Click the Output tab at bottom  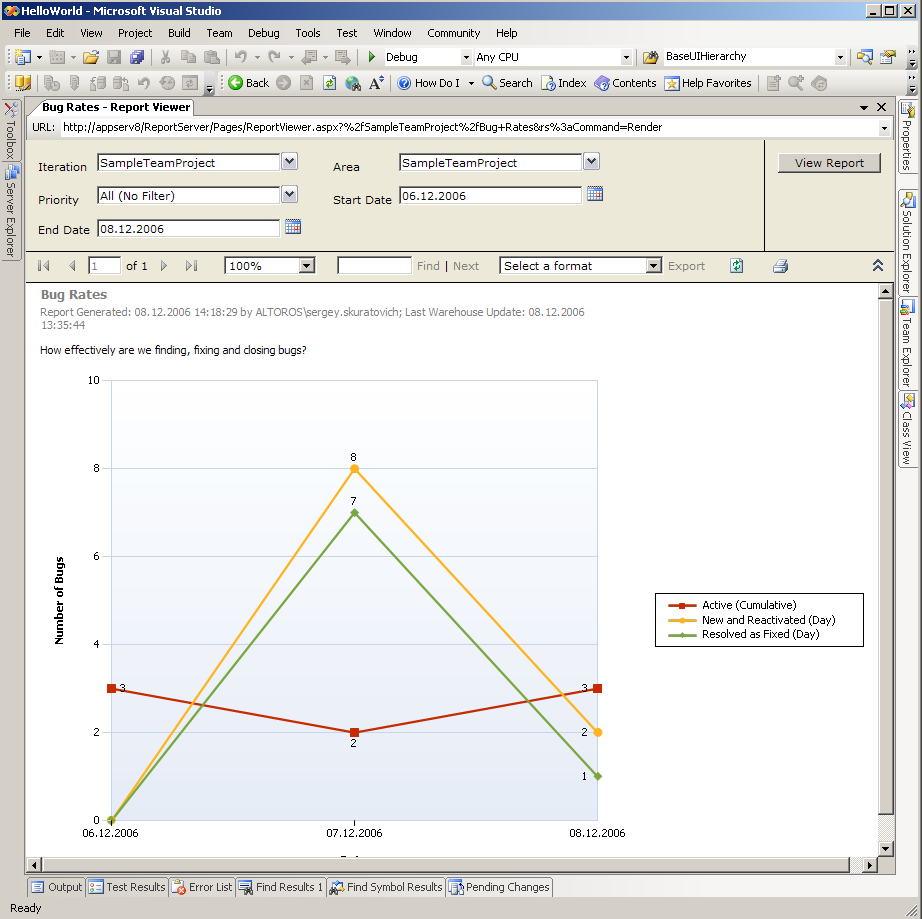[x=56, y=887]
